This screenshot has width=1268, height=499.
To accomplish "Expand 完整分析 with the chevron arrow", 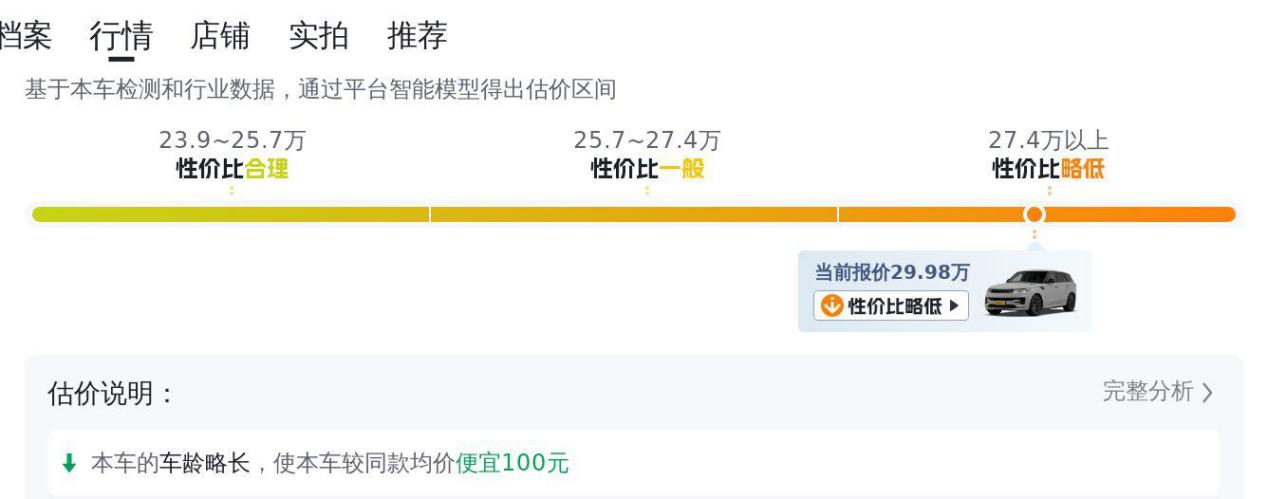I will tap(1208, 392).
